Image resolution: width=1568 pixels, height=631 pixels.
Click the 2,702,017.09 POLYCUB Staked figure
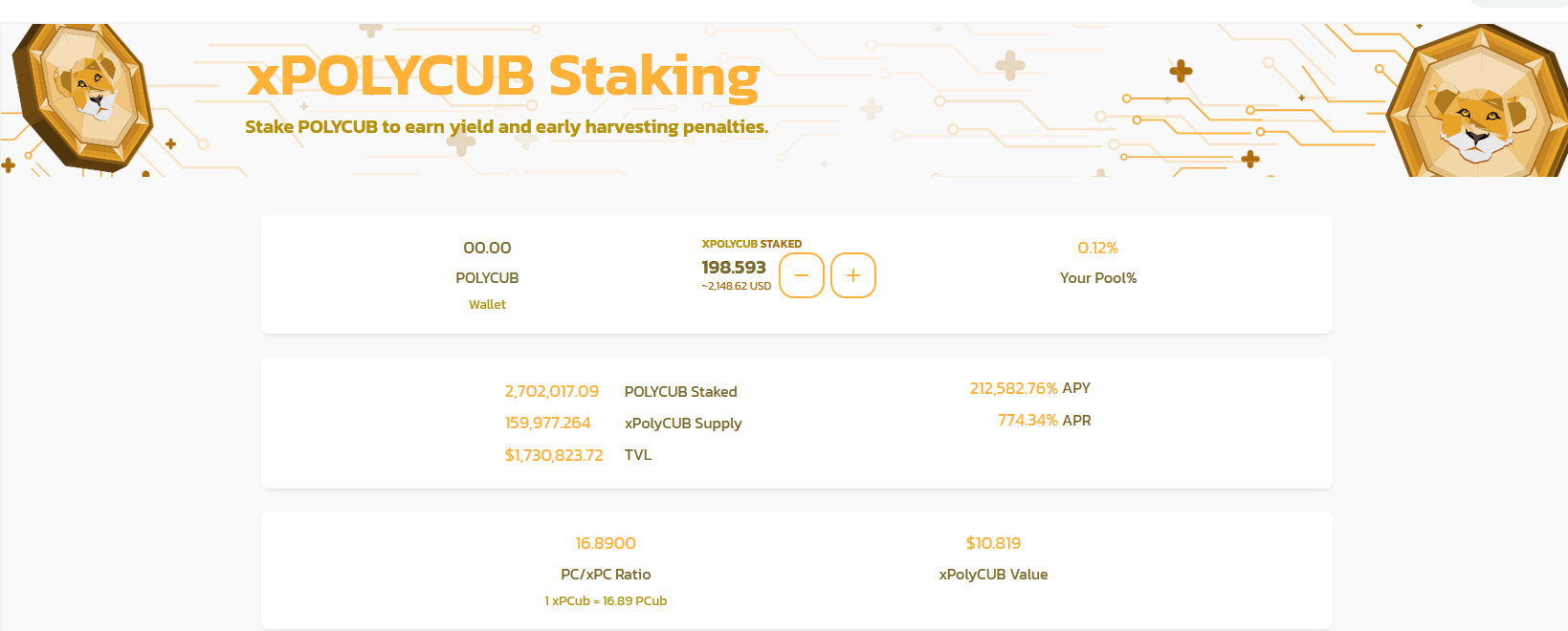(x=552, y=391)
